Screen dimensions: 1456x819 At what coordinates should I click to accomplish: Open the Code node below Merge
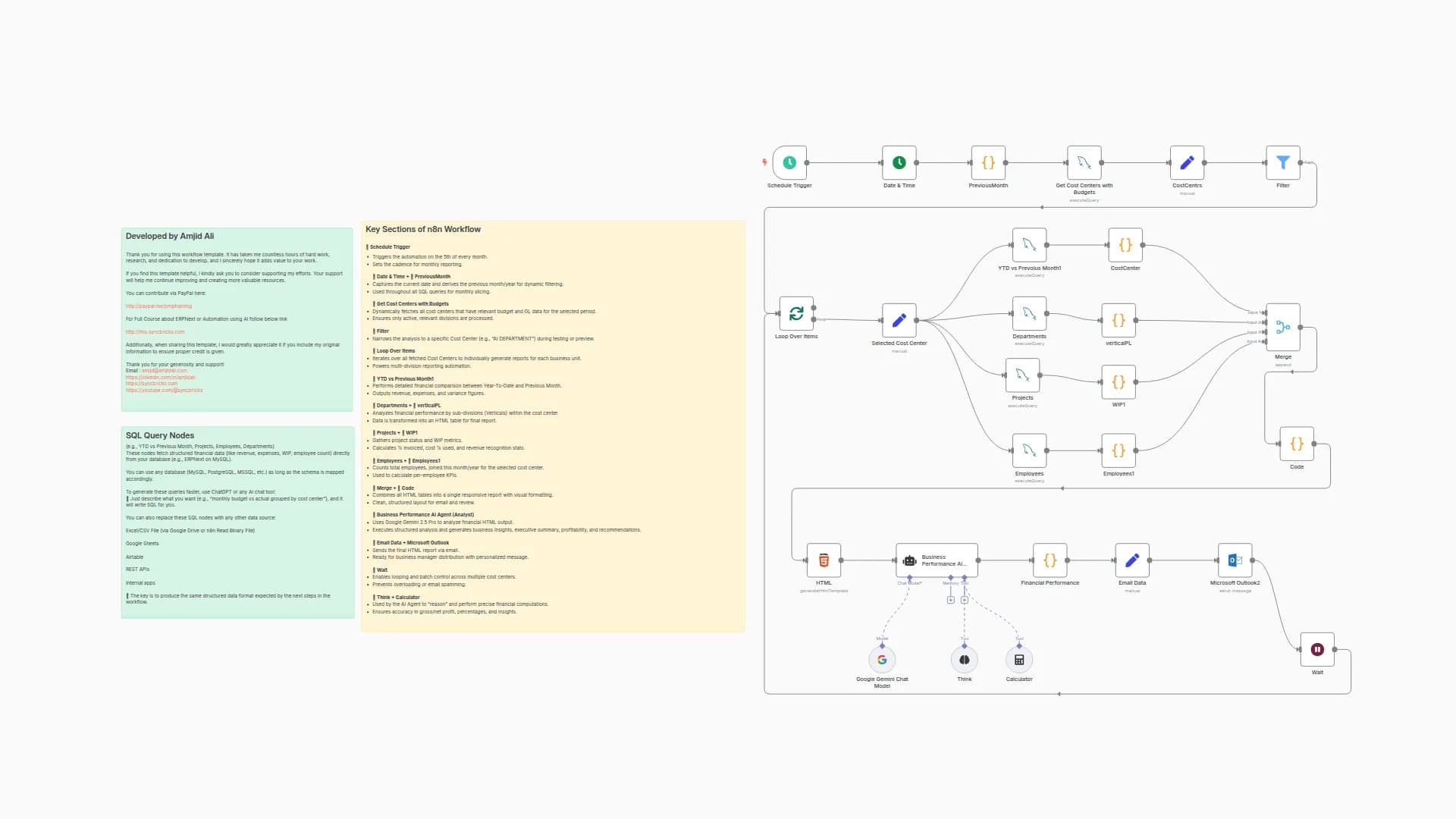pos(1297,444)
